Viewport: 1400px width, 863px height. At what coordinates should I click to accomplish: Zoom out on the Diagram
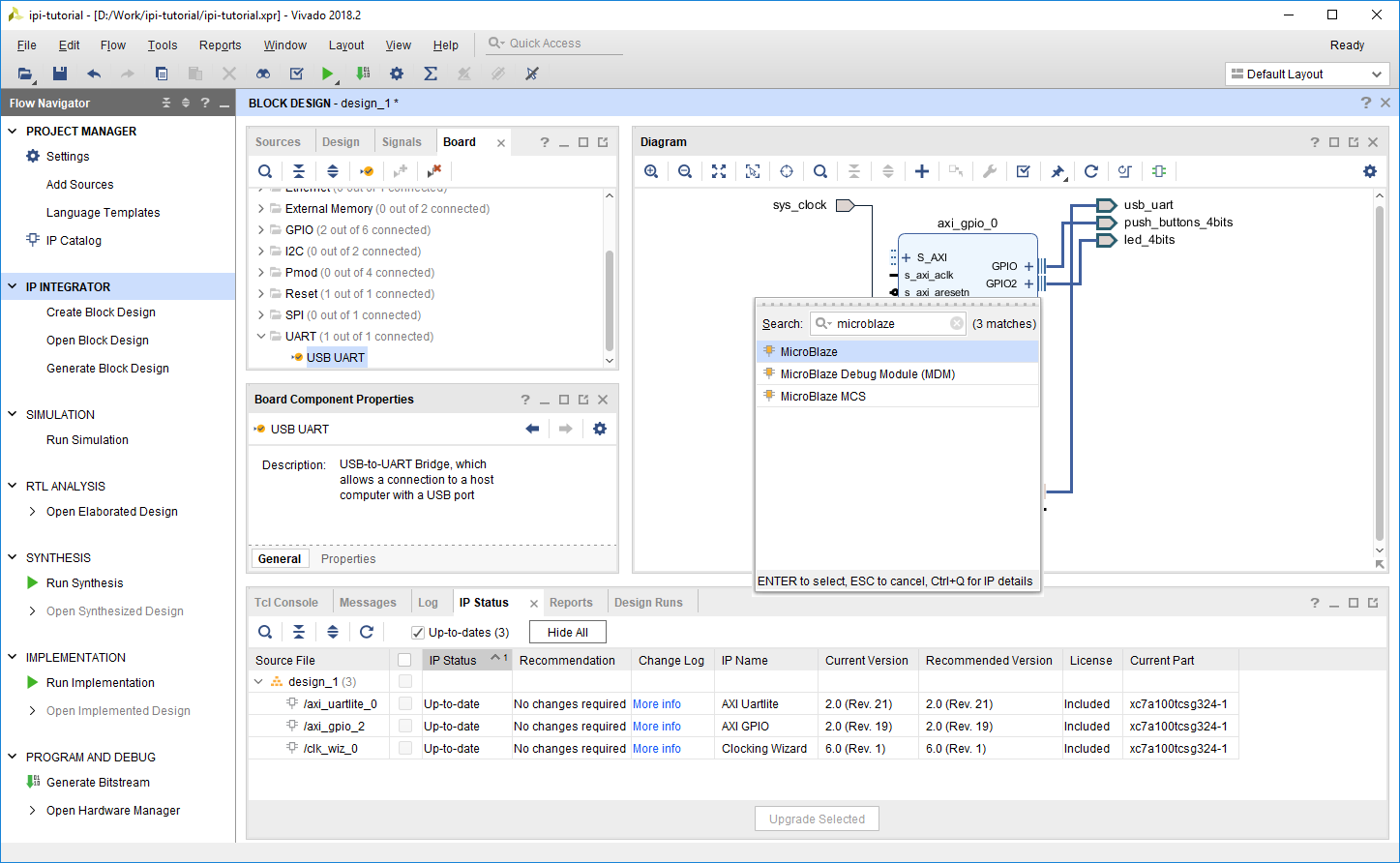tap(685, 171)
